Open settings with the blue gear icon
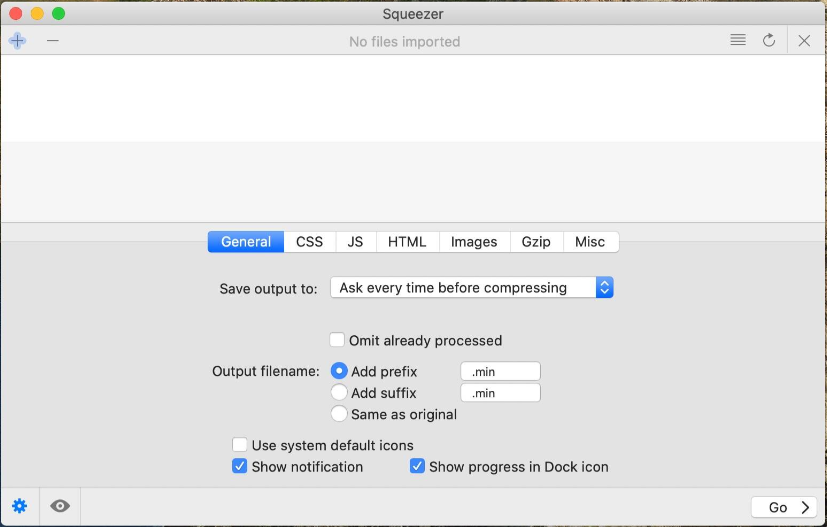The width and height of the screenshot is (827, 527). click(20, 506)
